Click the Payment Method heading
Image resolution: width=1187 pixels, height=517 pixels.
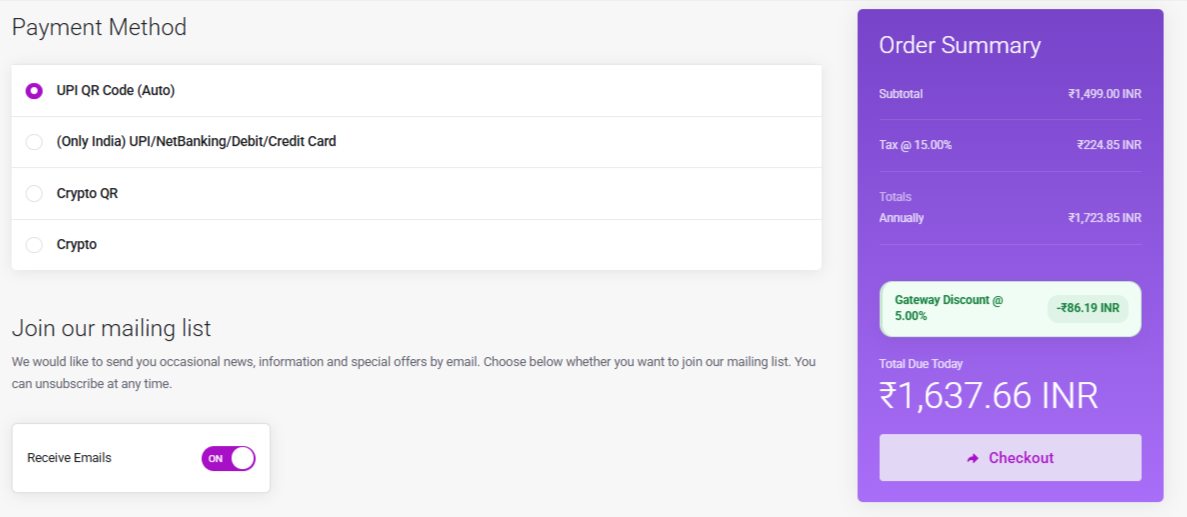[99, 27]
